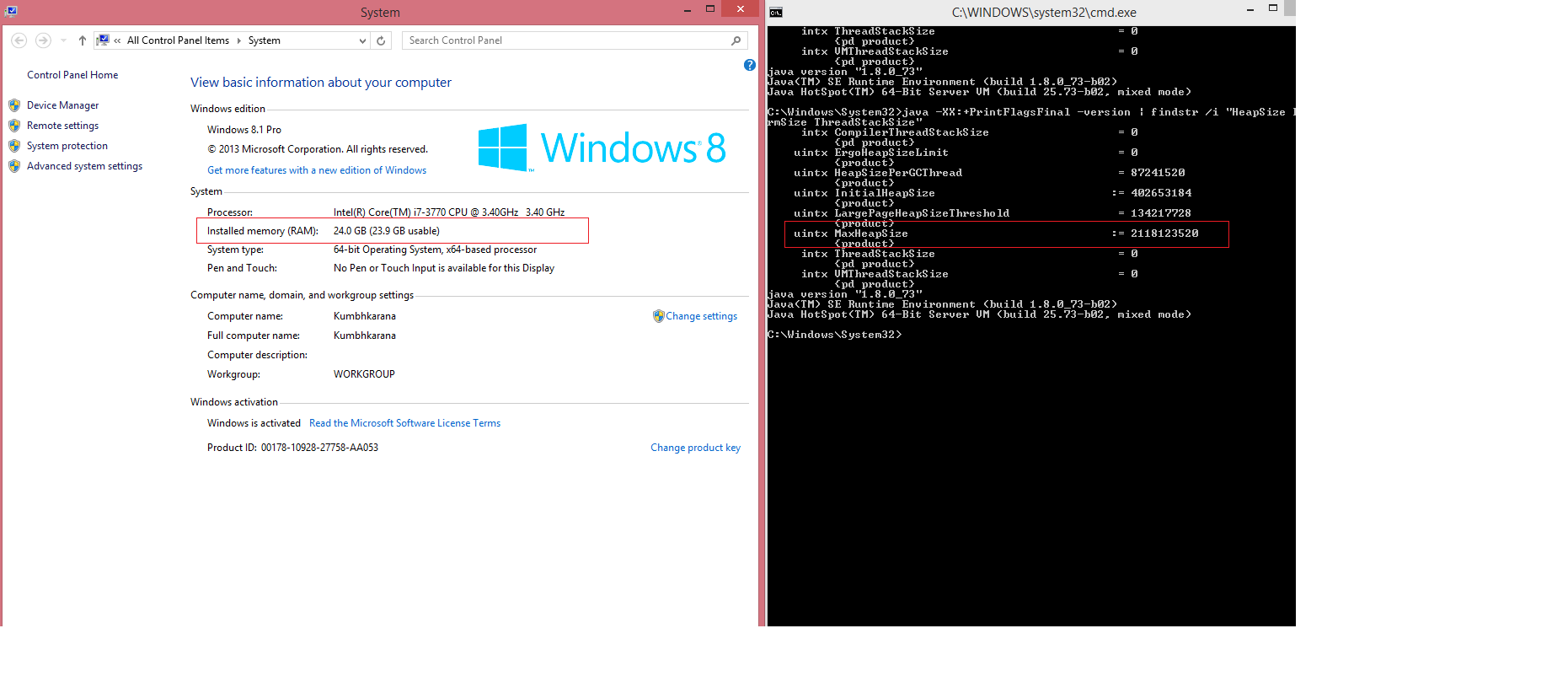Screen dimensions: 1568x698
Task: Follow Get more features with new edition link
Action: point(317,170)
